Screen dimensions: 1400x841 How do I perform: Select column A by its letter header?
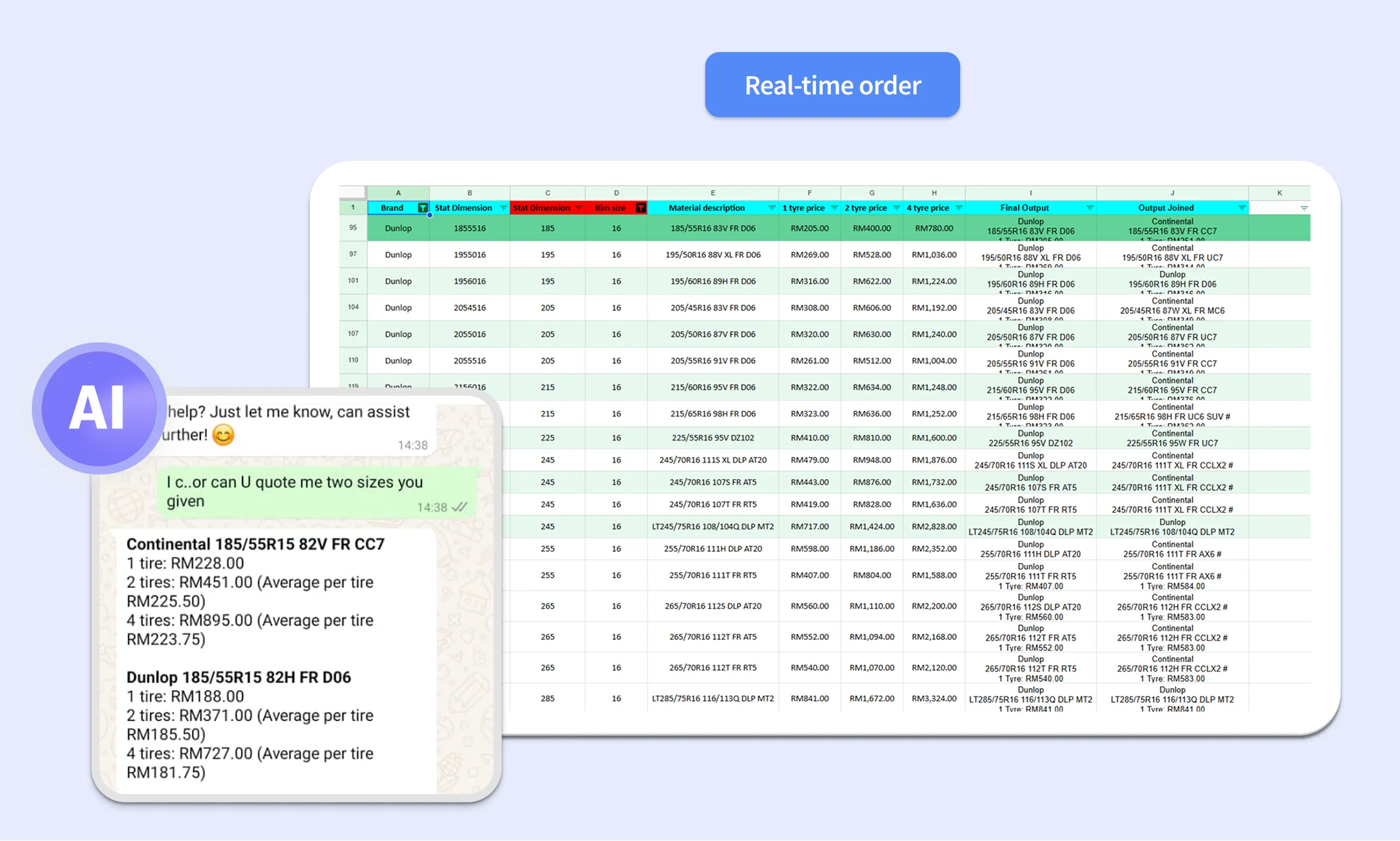398,193
